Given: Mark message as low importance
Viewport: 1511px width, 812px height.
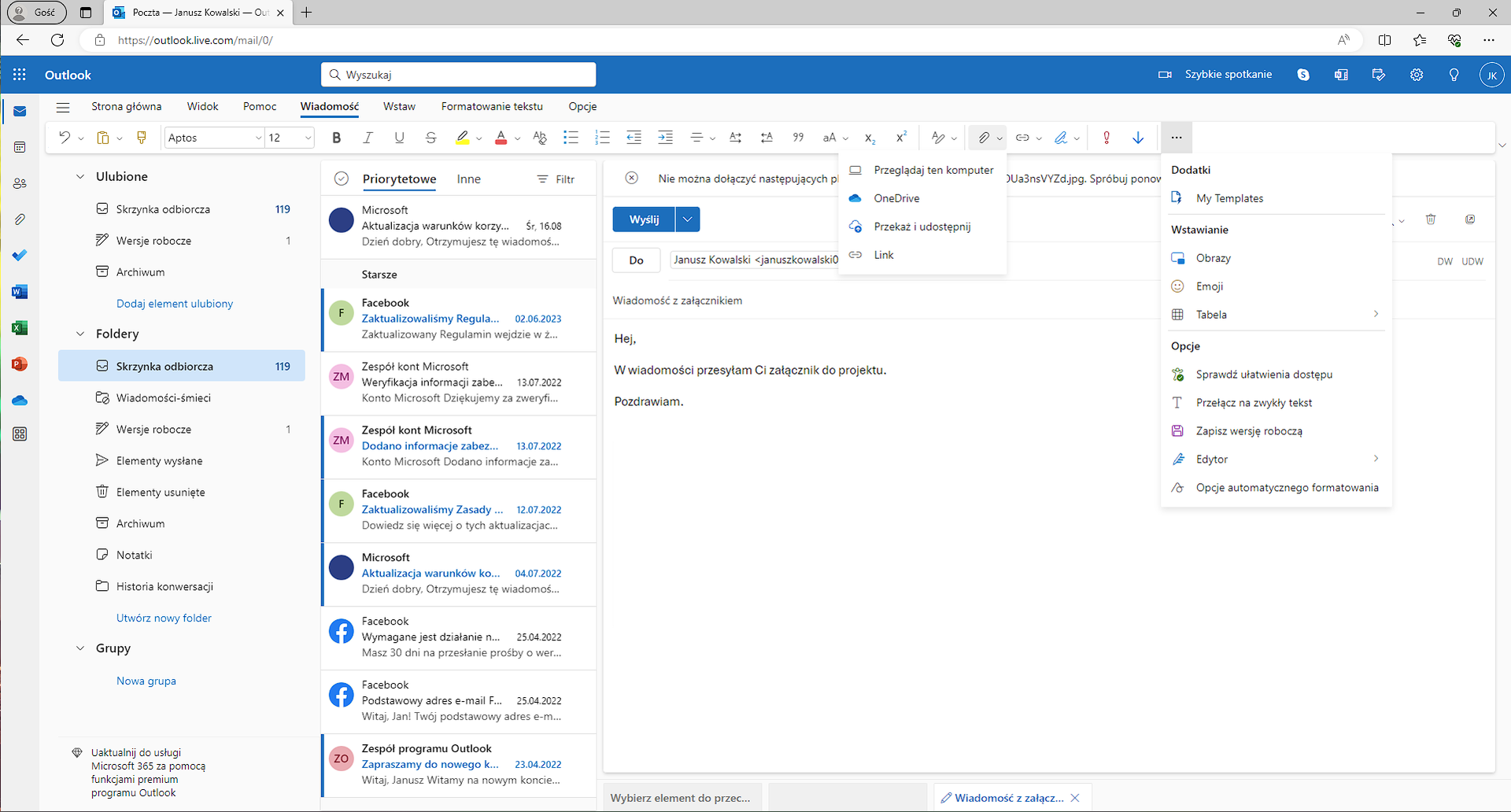Looking at the screenshot, I should (1138, 138).
